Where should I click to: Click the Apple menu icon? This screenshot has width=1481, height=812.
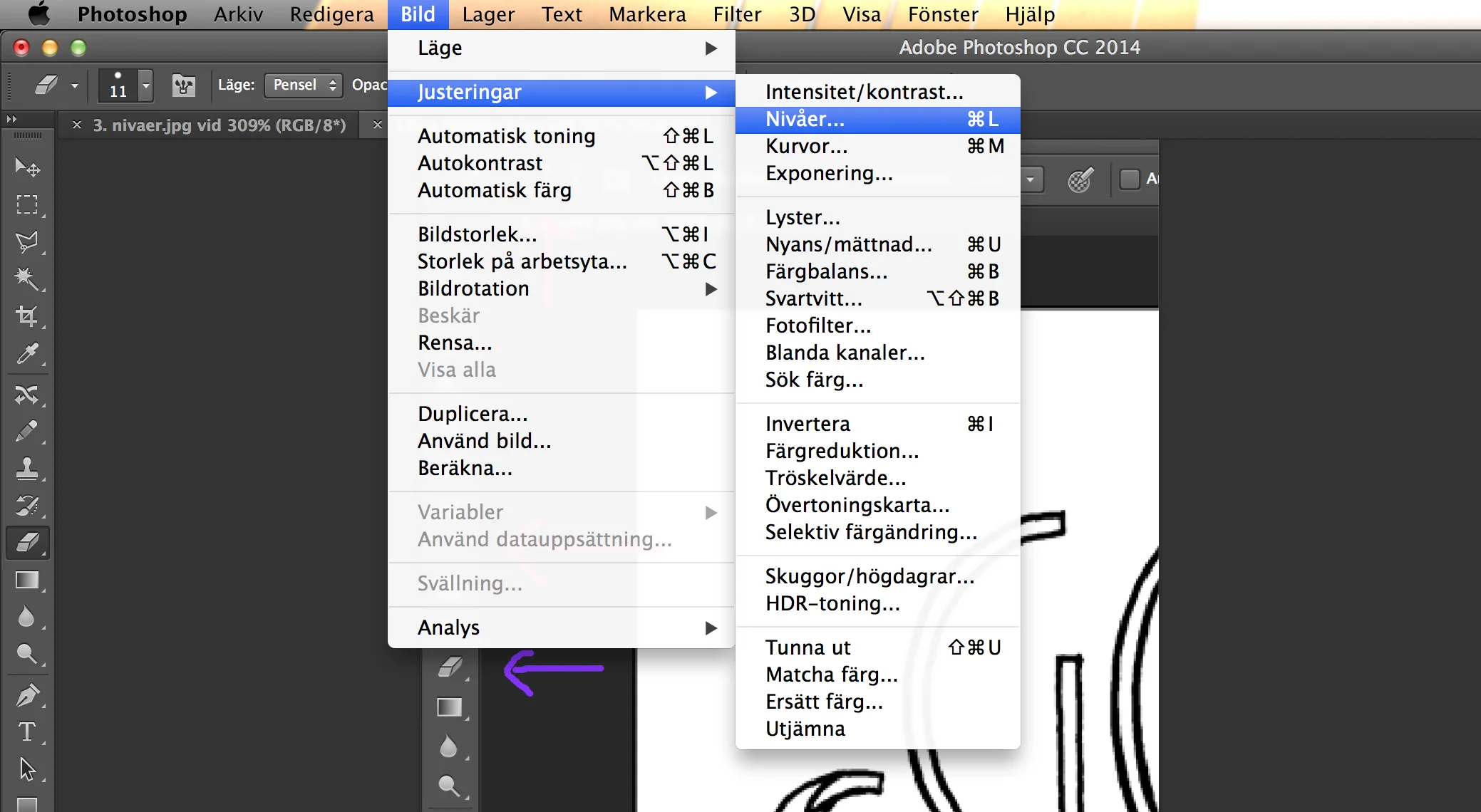[x=38, y=14]
